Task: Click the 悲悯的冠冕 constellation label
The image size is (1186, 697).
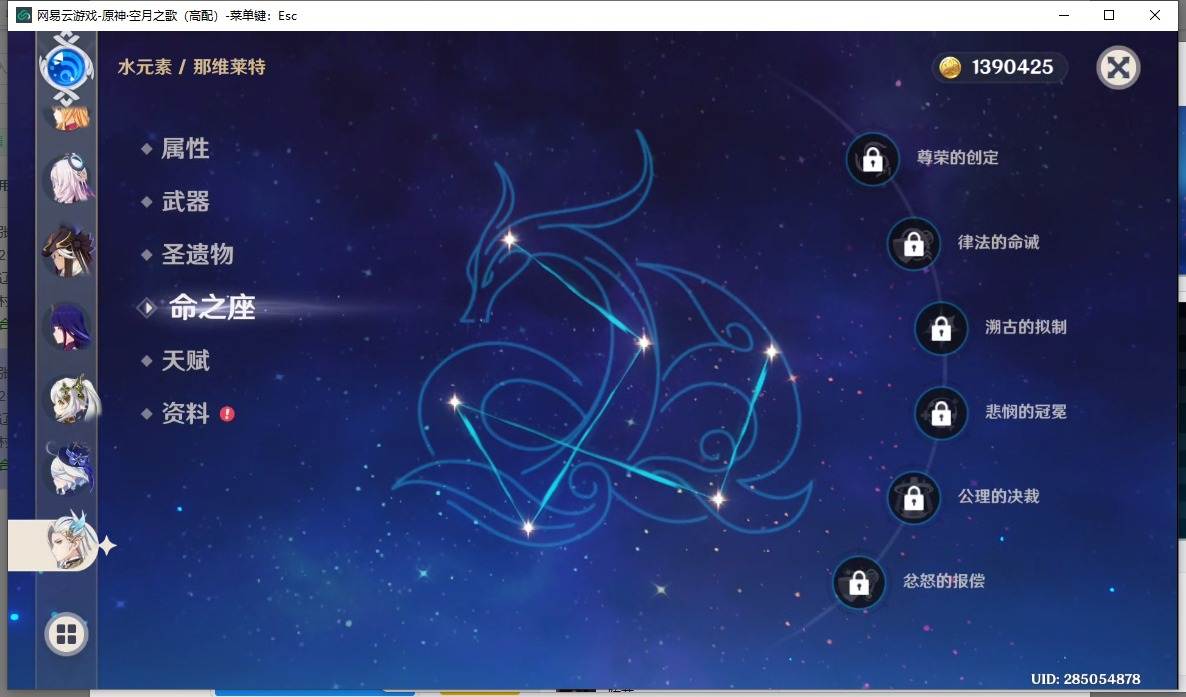Action: click(x=1026, y=412)
